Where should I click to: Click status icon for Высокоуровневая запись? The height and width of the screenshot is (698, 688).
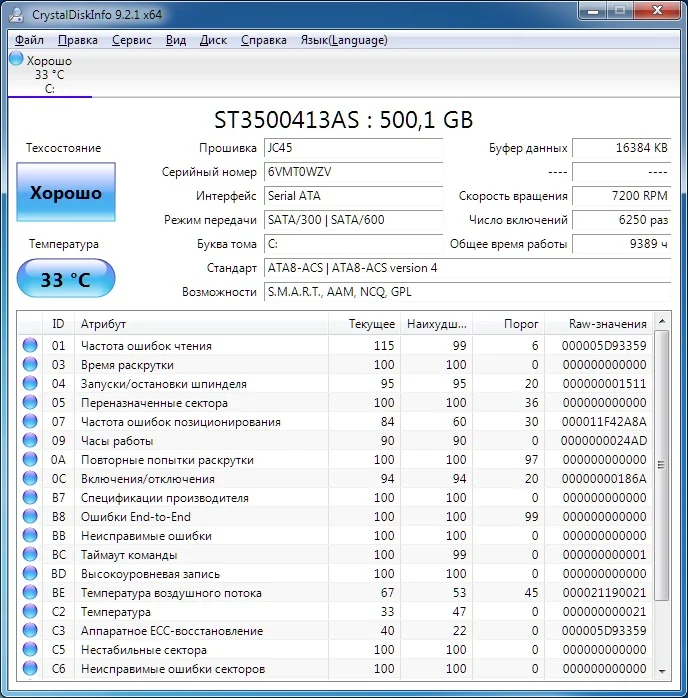click(x=30, y=573)
